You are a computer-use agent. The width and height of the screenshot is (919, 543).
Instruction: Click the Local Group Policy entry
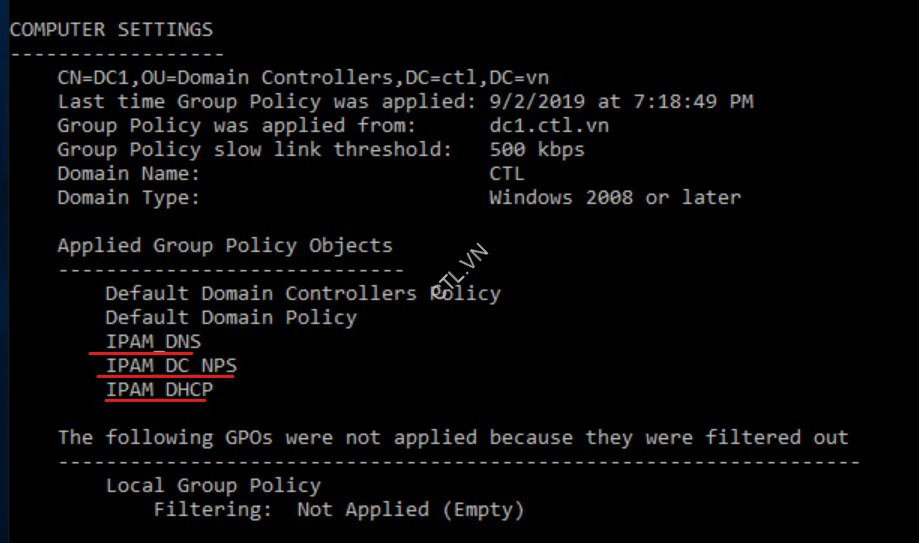click(x=213, y=485)
